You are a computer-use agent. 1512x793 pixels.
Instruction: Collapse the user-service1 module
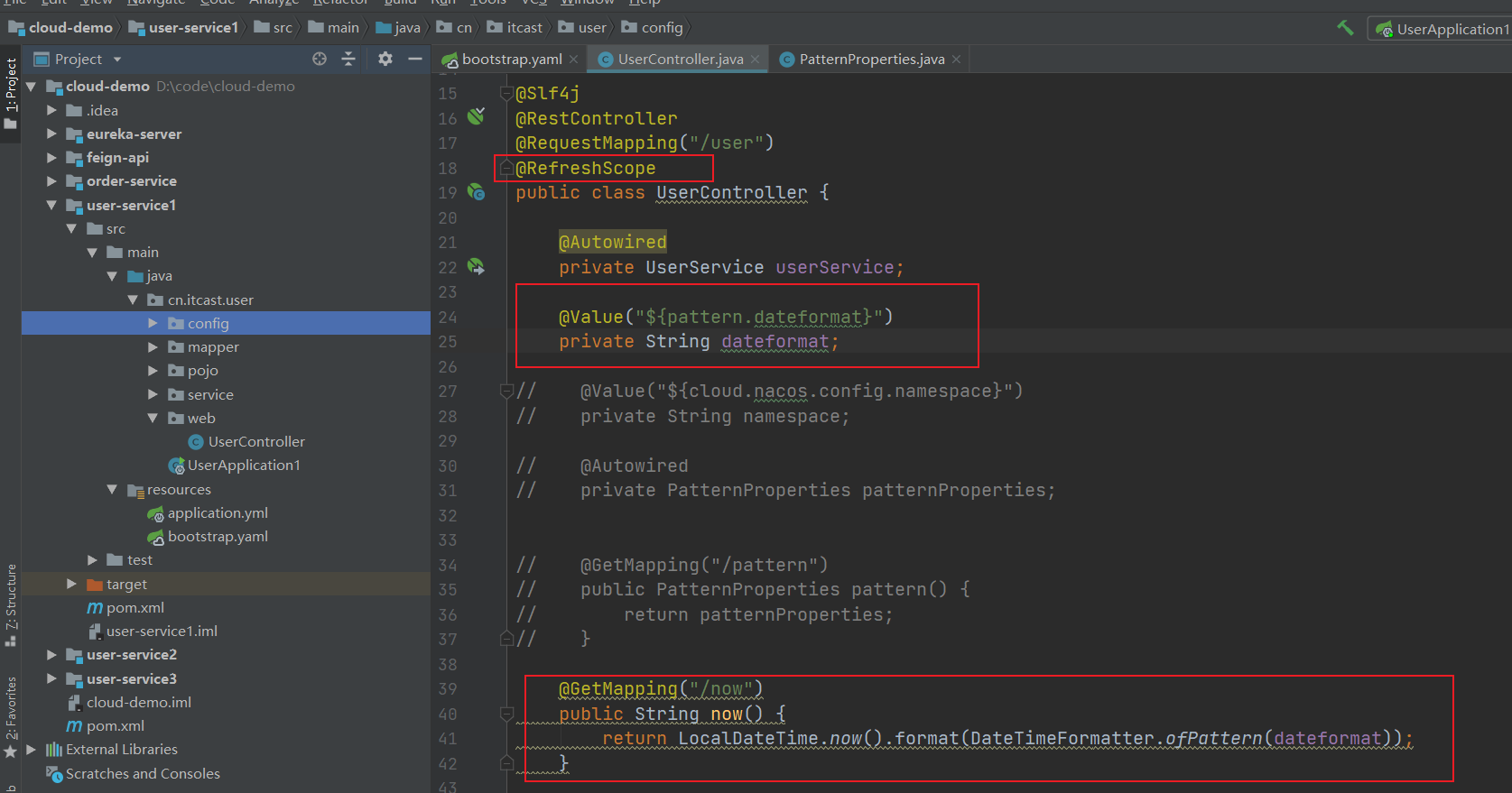pos(51,205)
